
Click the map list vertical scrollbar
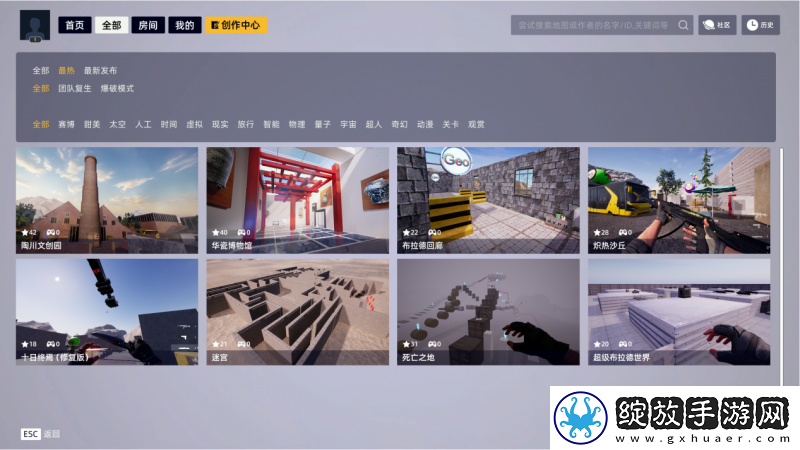tap(781, 267)
